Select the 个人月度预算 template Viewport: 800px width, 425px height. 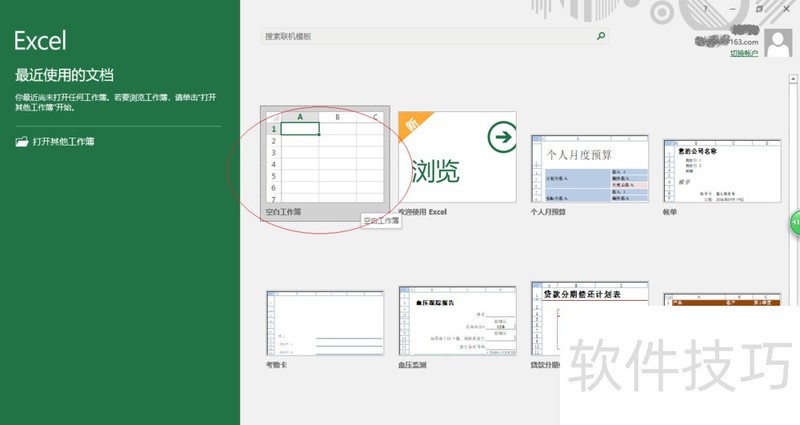(590, 168)
